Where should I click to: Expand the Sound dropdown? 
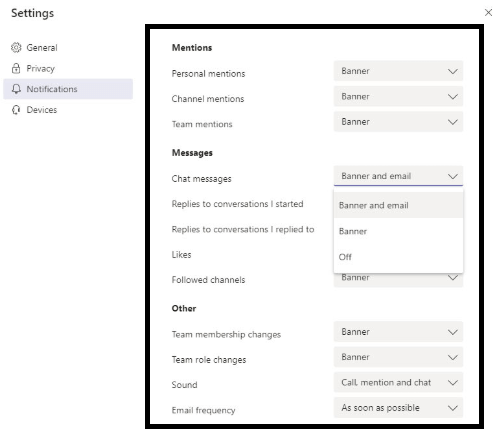[398, 382]
